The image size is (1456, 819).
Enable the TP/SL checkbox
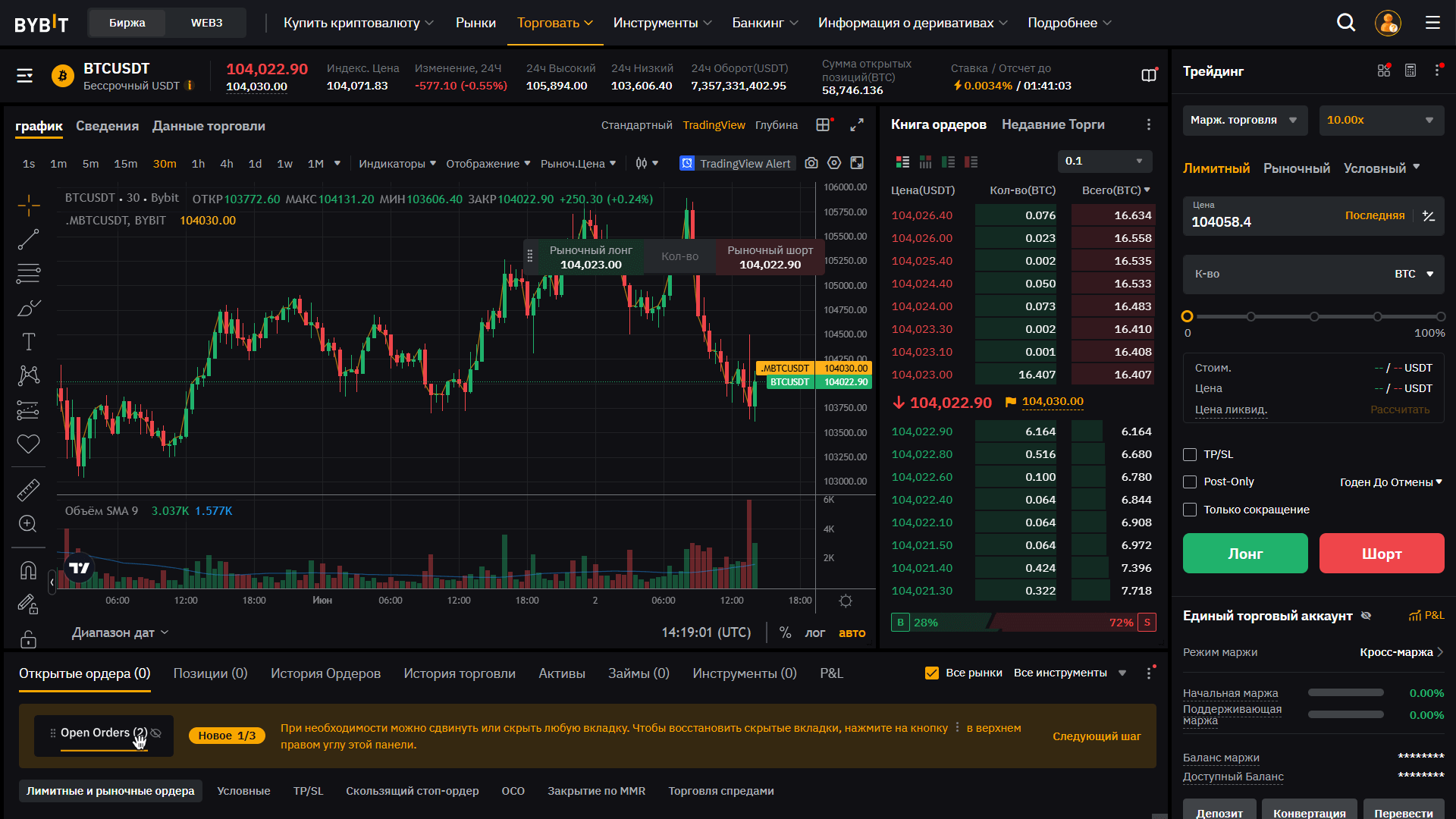(x=1190, y=454)
